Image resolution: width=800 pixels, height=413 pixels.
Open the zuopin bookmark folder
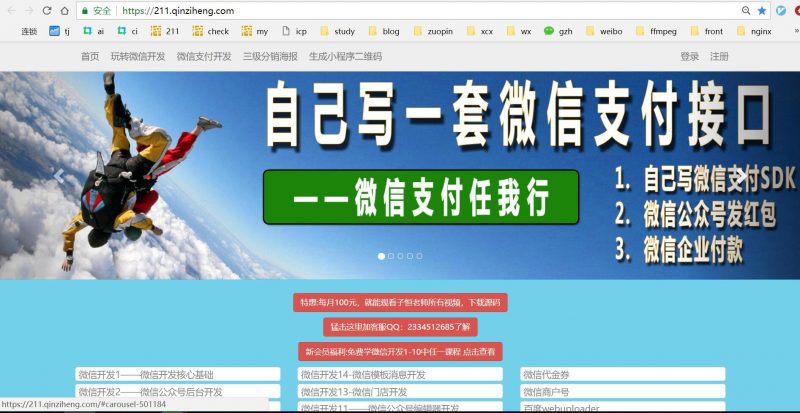coord(433,31)
